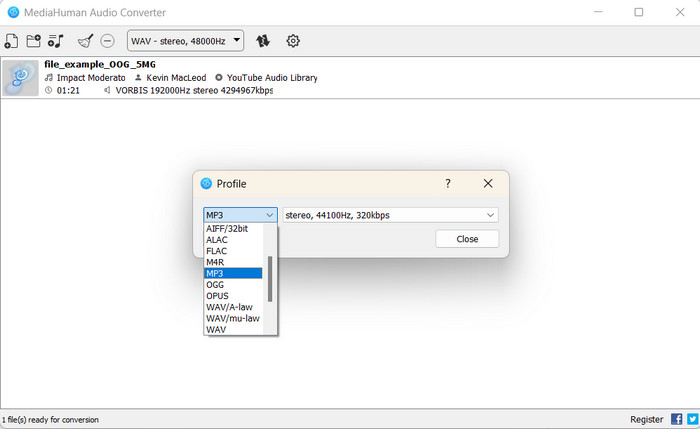Click the Kevin MacLeod artist text
Image resolution: width=700 pixels, height=429 pixels.
(x=176, y=78)
